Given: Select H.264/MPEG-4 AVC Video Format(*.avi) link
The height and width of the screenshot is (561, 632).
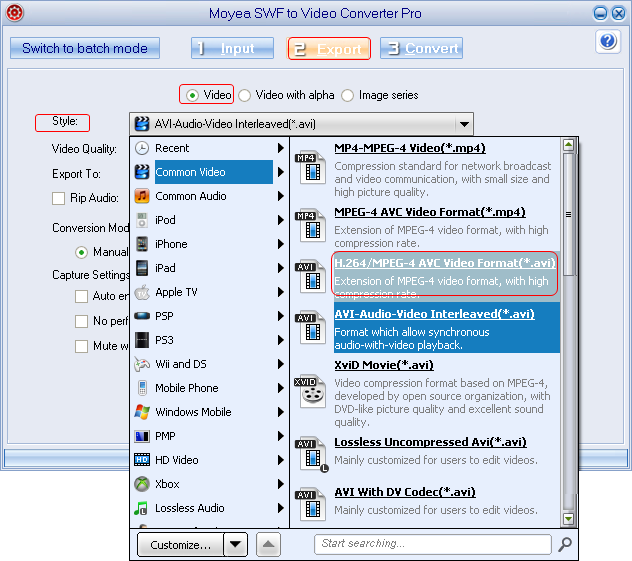Looking at the screenshot, I should (x=445, y=263).
